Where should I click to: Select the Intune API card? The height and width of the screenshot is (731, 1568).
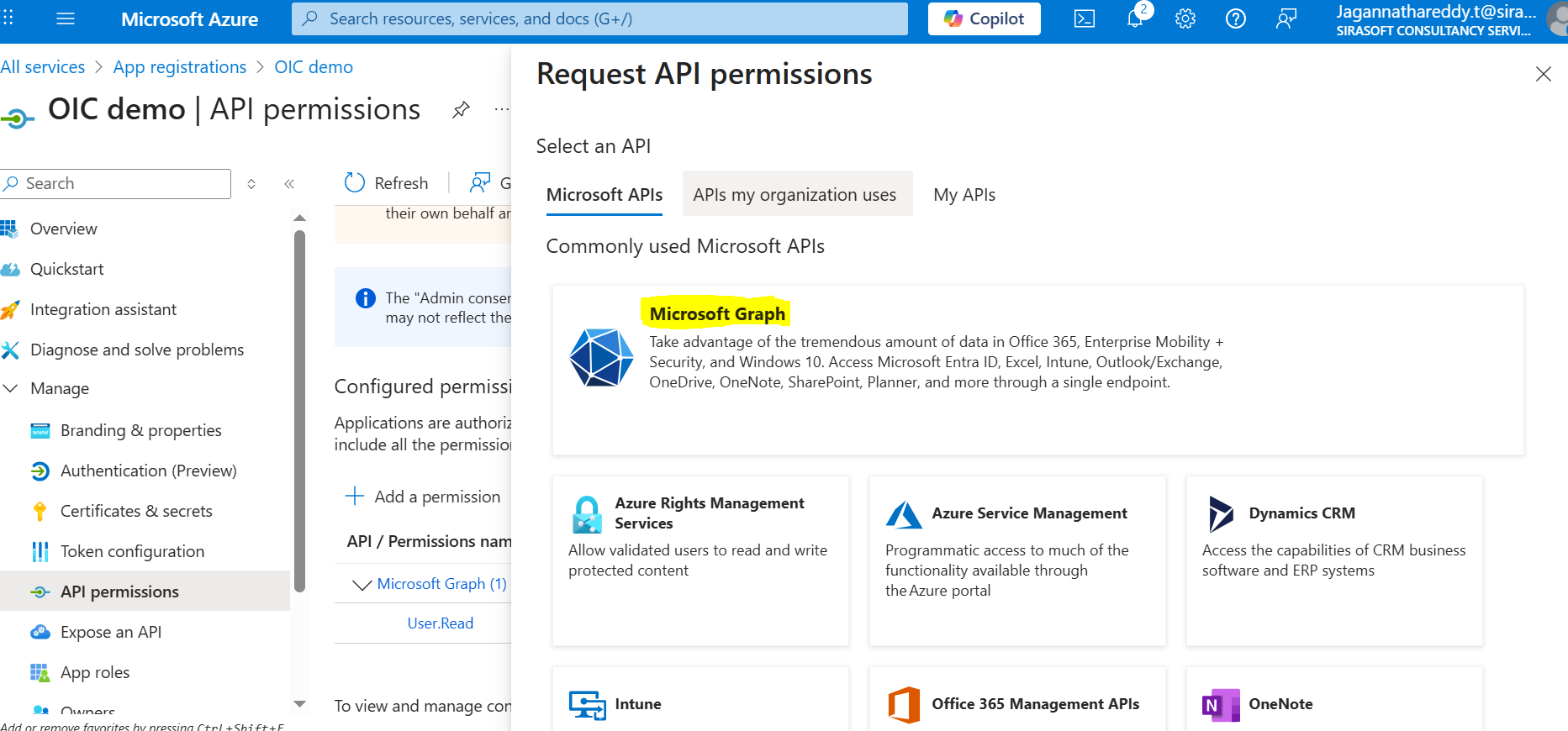click(700, 699)
